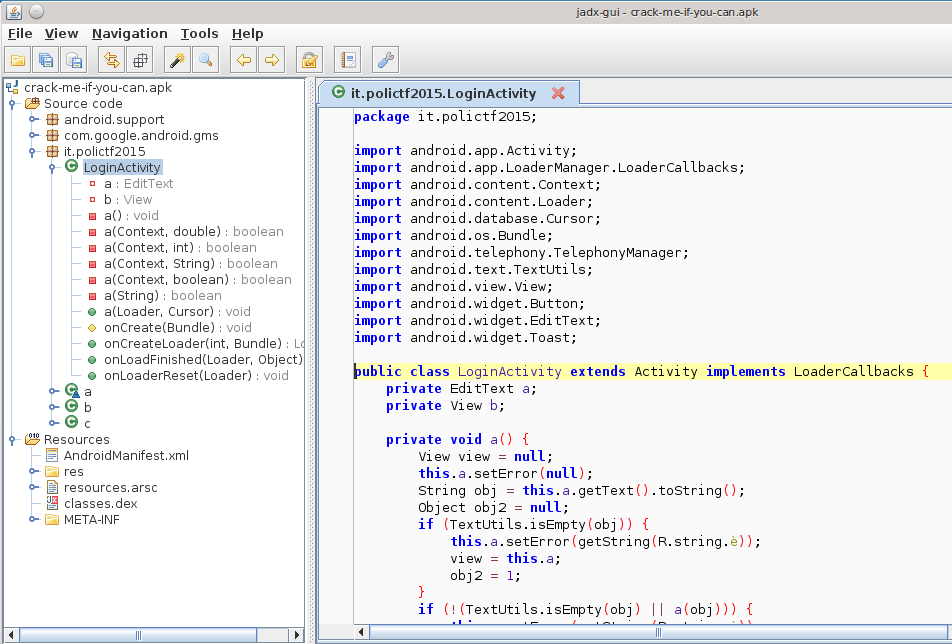Collapse the LoginActivity class node
Screen dimensions: 952x644
tap(51, 168)
